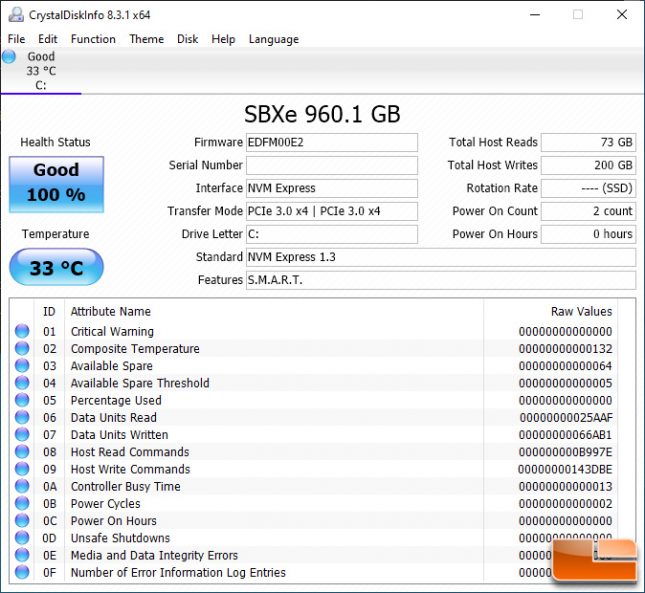Select the Percentage Used attribute name

(x=116, y=401)
